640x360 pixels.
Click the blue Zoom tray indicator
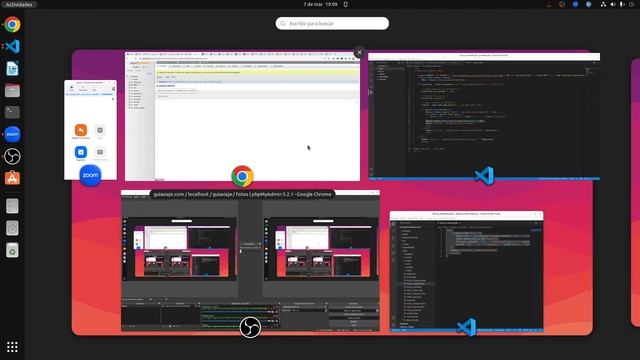pos(575,4)
